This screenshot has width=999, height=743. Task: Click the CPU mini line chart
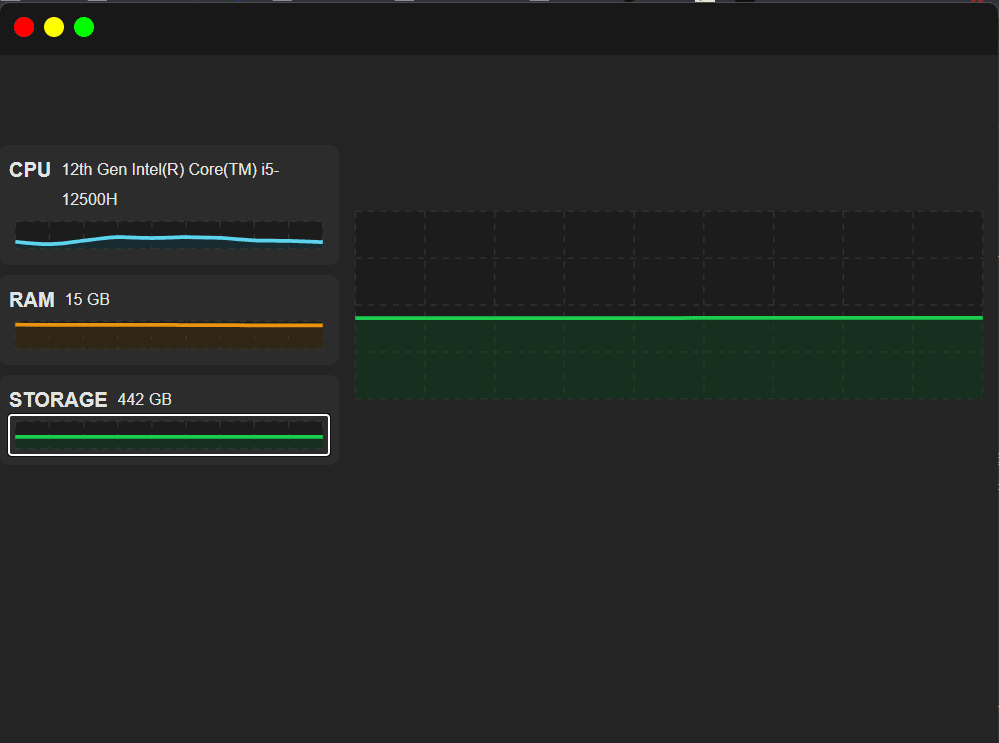point(169,235)
